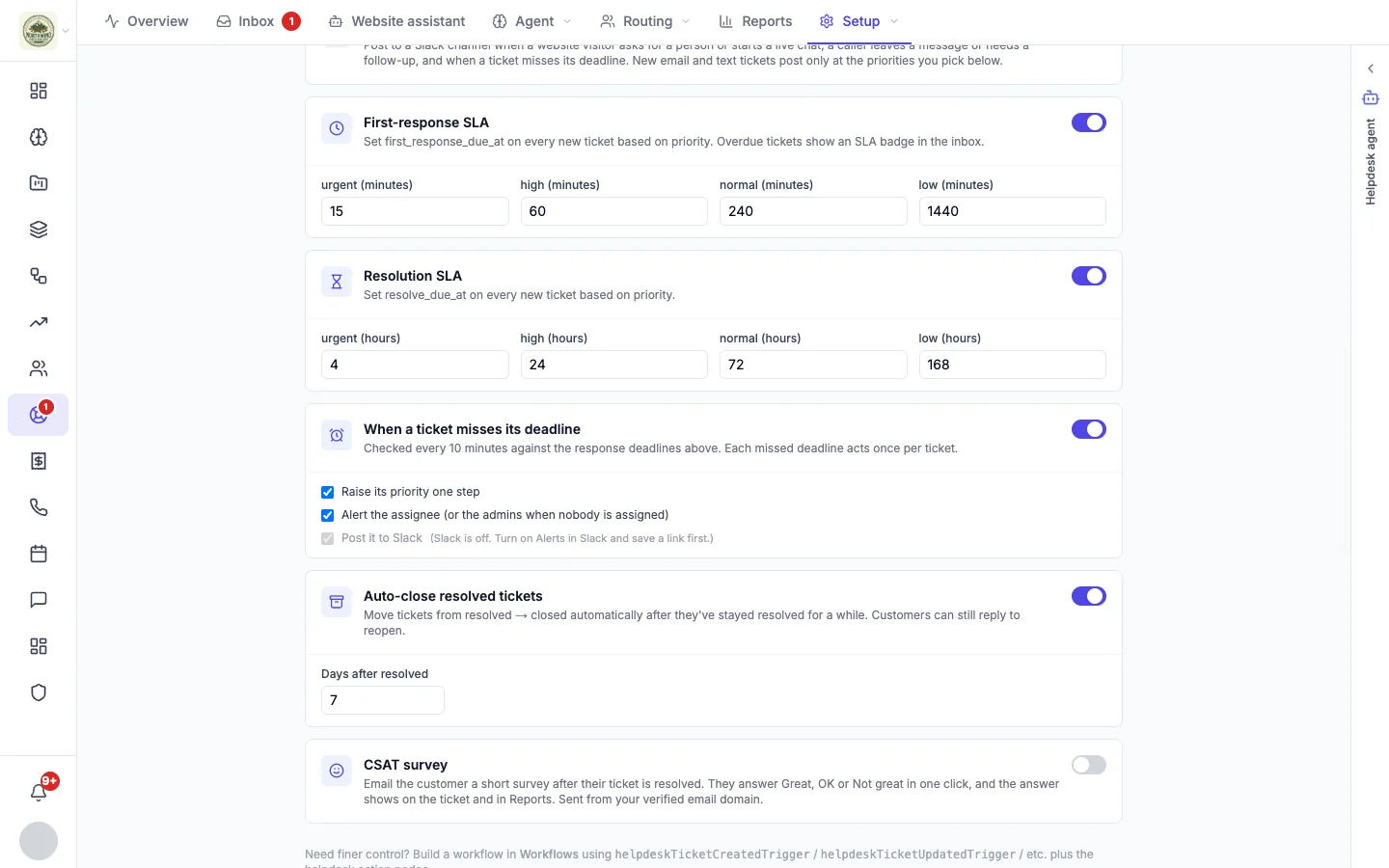Open the trending arrow icon in the sidebar
The image size is (1389, 868).
39,322
